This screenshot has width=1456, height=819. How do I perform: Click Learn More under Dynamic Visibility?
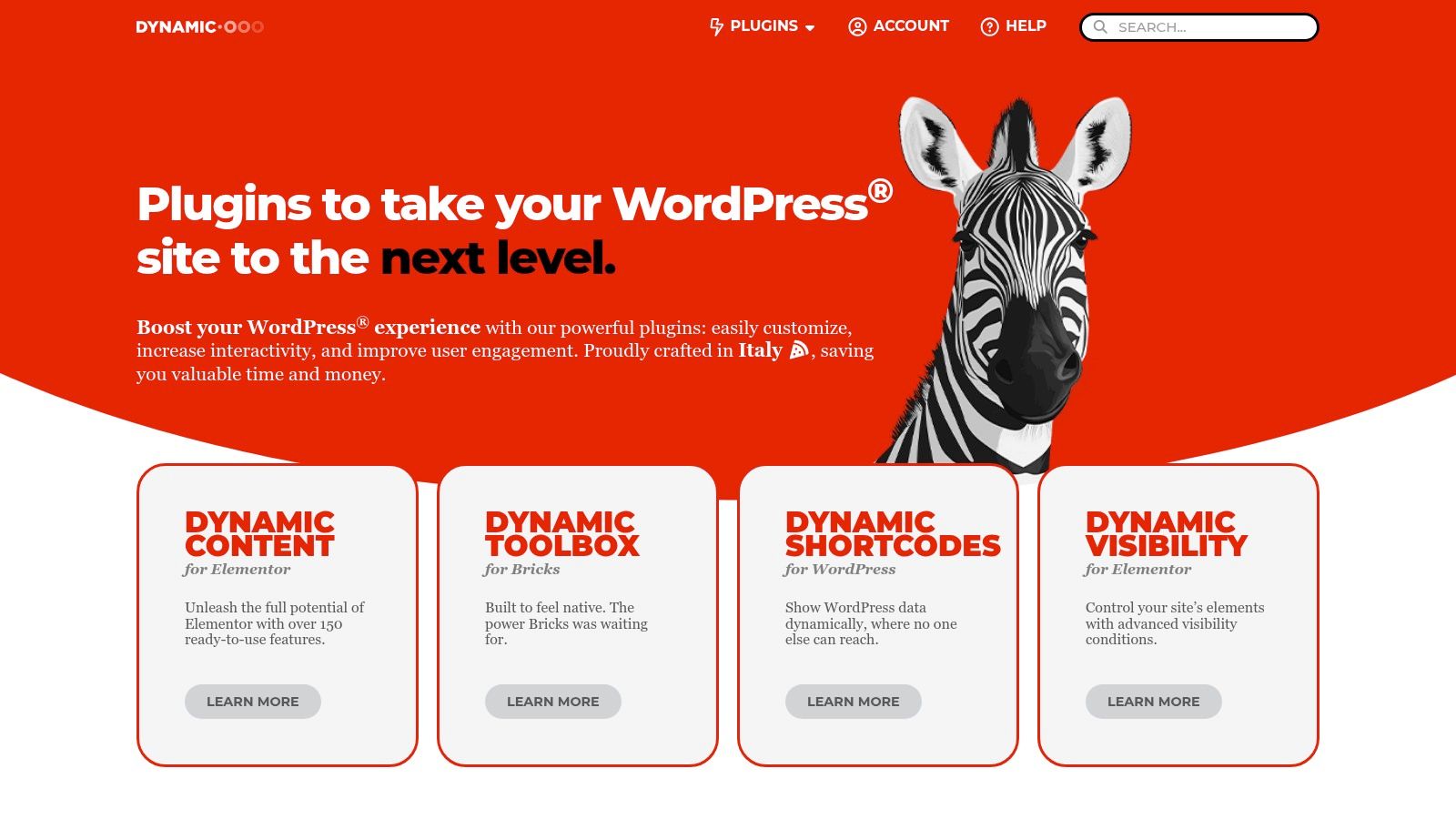coord(1153,701)
